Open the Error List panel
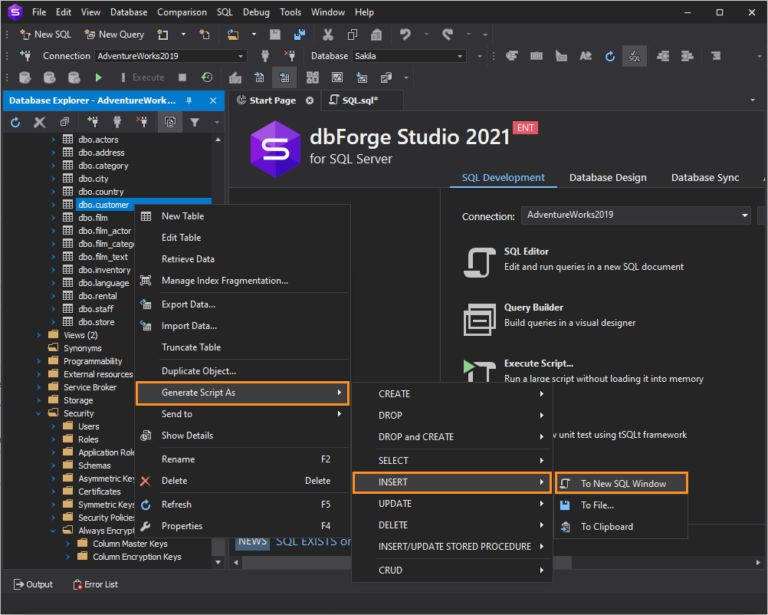This screenshot has width=768, height=615. [x=96, y=584]
